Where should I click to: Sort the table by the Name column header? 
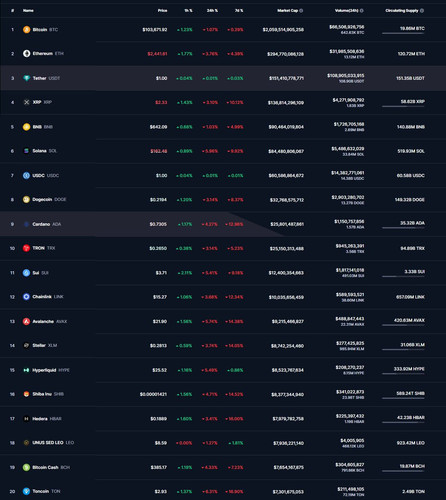(28, 11)
